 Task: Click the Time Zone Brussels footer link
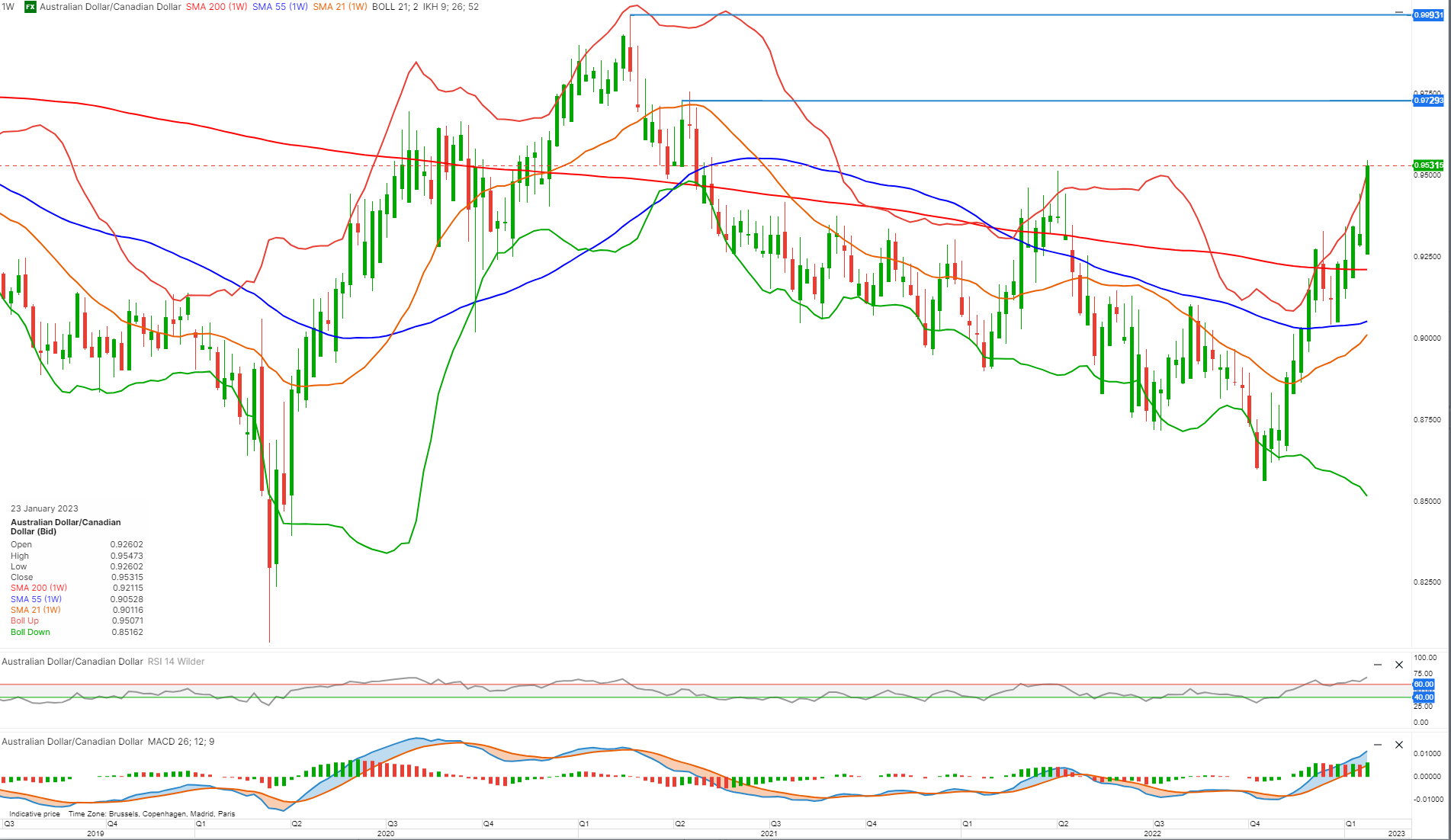click(152, 813)
